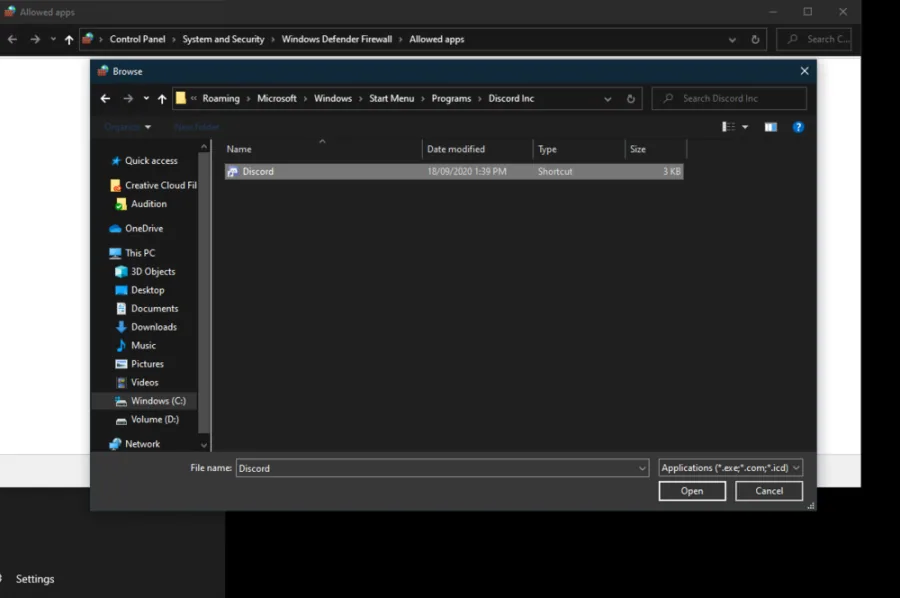Click the Open button
The image size is (900, 598).
(692, 491)
